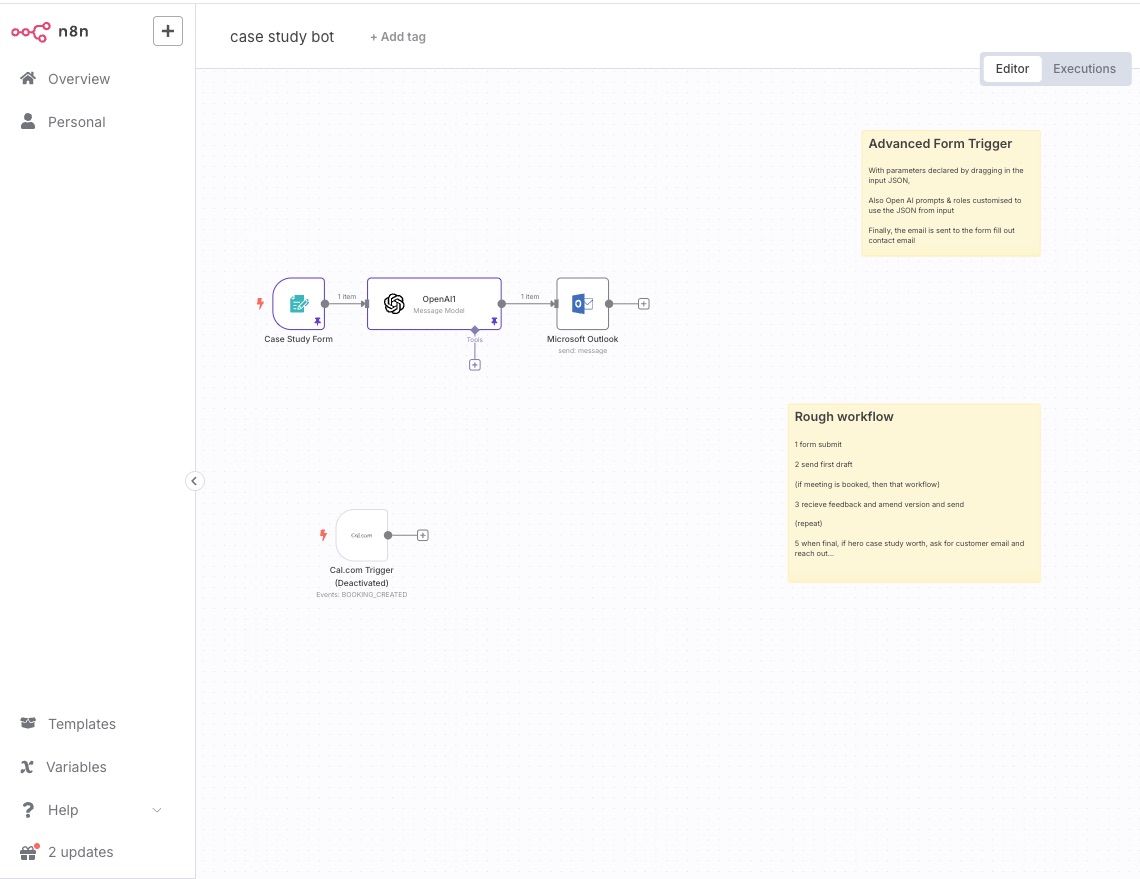Open the Templates box icon

(28, 723)
